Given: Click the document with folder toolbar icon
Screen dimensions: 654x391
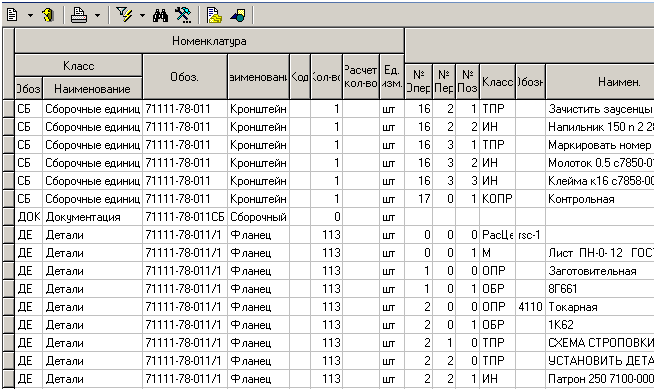Looking at the screenshot, I should click(214, 15).
